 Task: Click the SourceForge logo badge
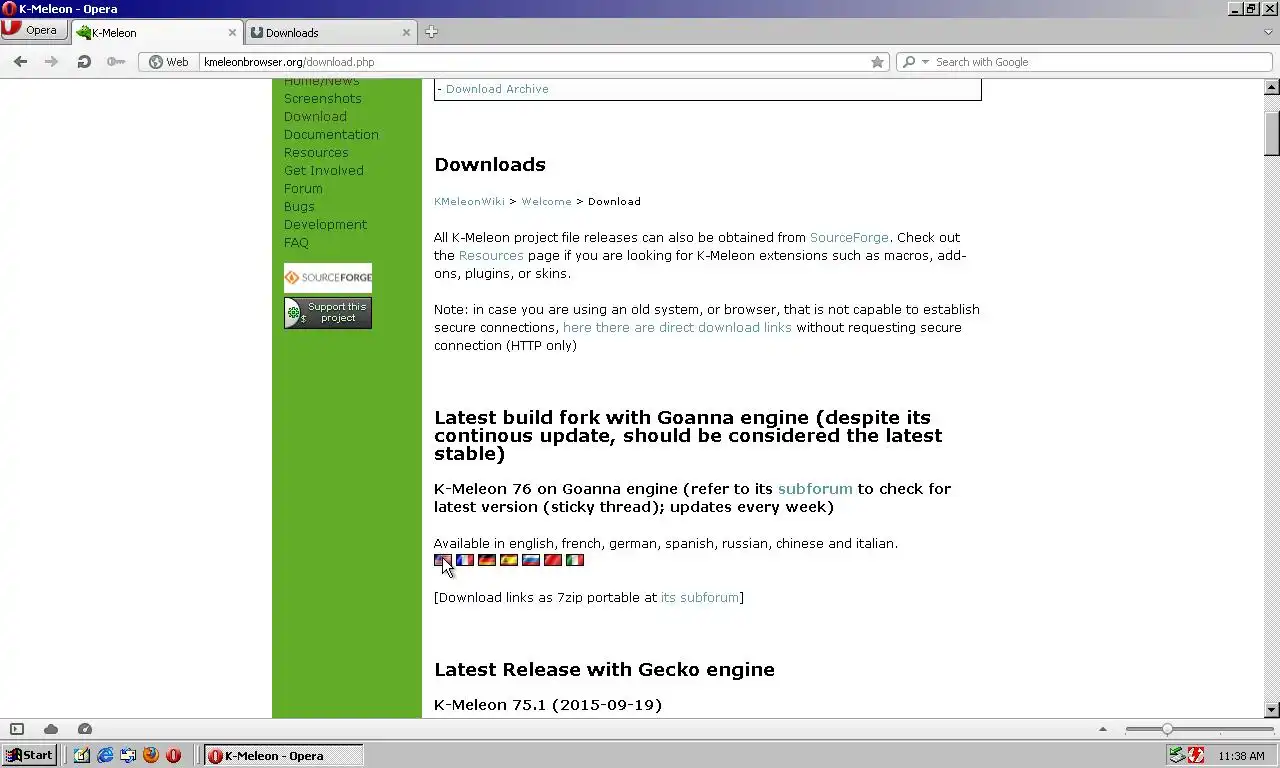click(x=328, y=278)
